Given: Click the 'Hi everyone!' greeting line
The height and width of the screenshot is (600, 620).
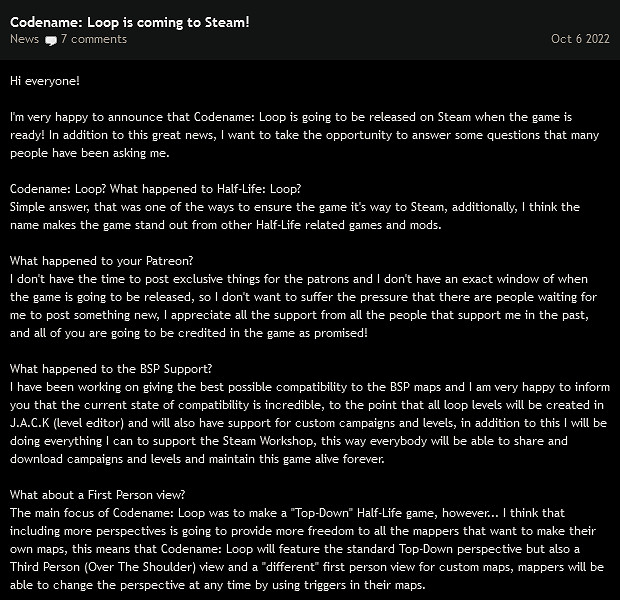Looking at the screenshot, I should click(x=44, y=80).
